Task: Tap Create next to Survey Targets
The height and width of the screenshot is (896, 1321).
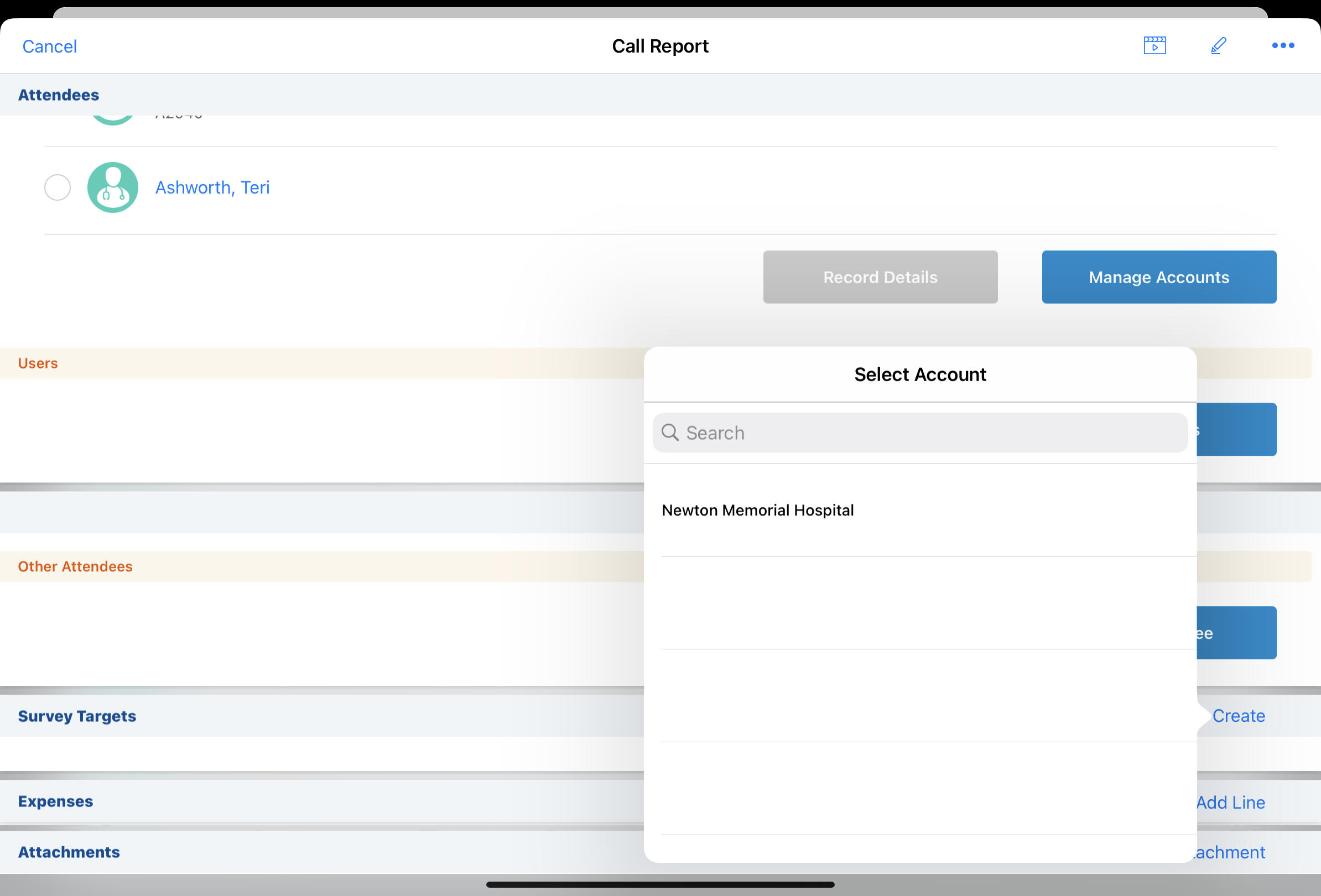Action: pyautogui.click(x=1238, y=716)
